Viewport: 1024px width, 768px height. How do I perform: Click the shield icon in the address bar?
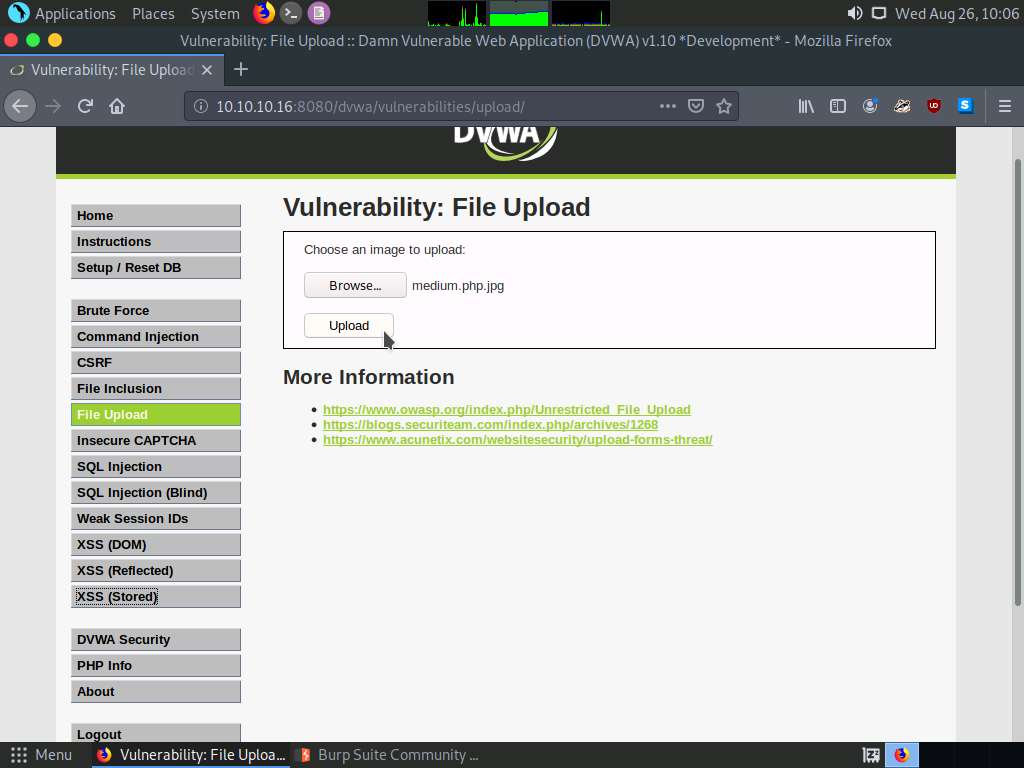pos(696,105)
